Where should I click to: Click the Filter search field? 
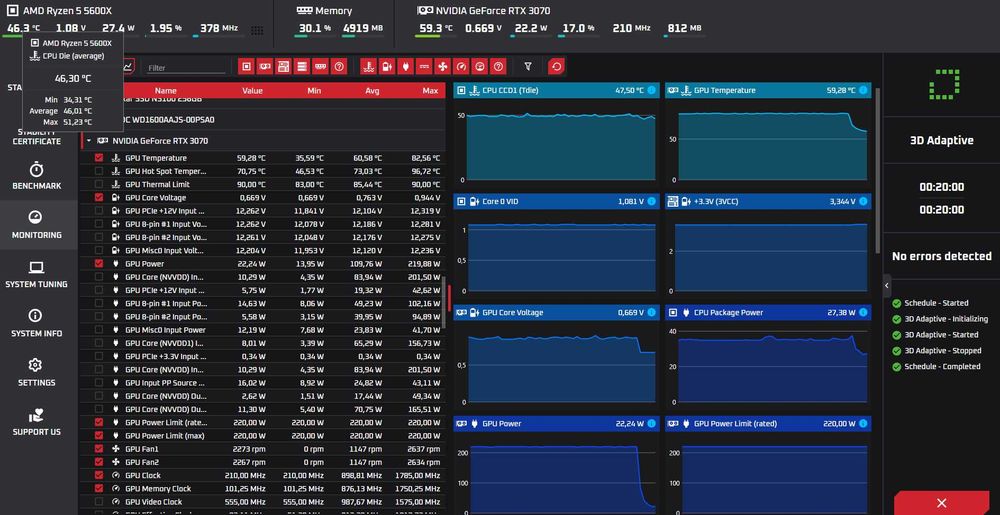pos(185,68)
